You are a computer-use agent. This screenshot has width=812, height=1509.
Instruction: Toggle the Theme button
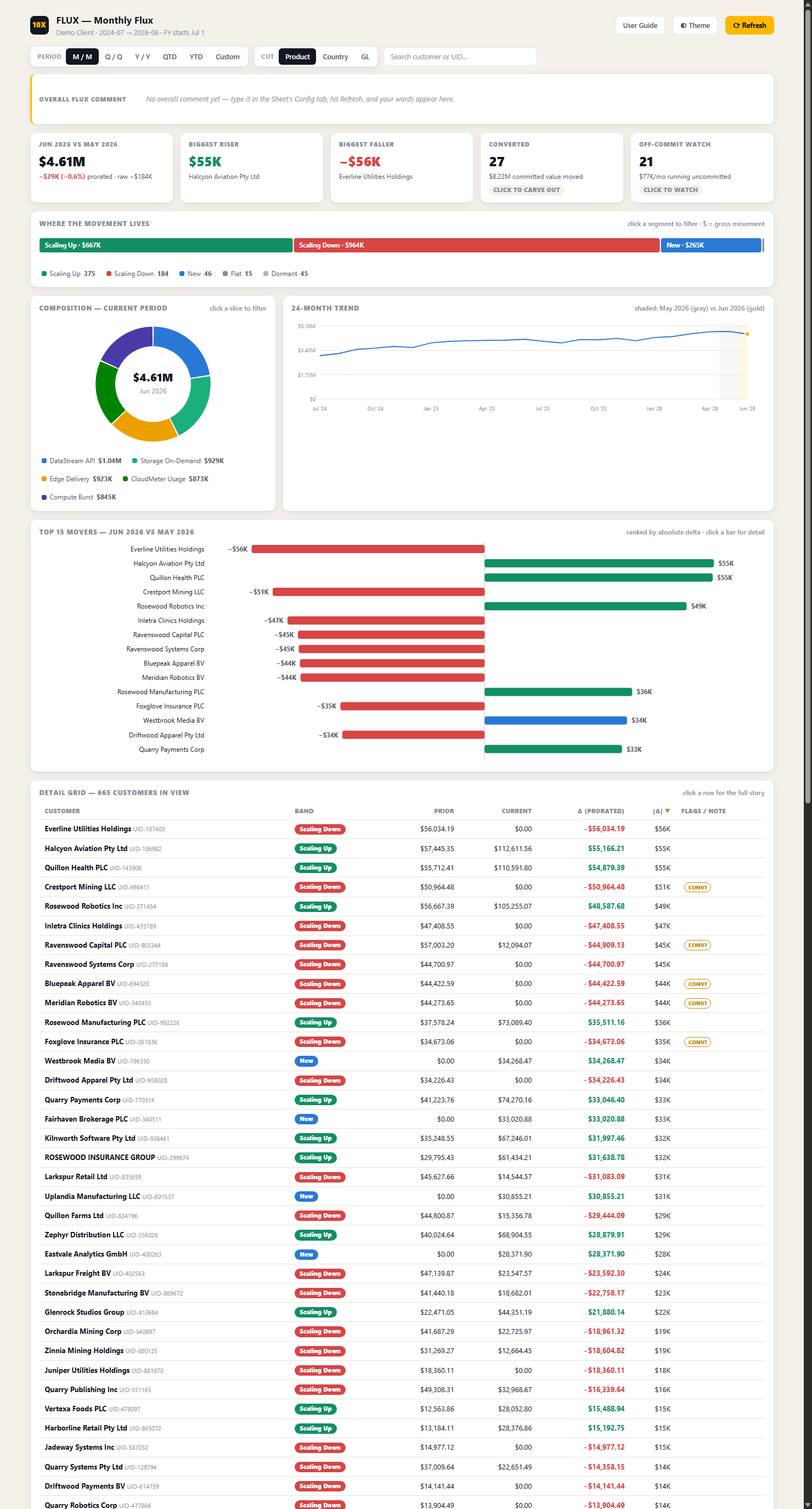(695, 25)
